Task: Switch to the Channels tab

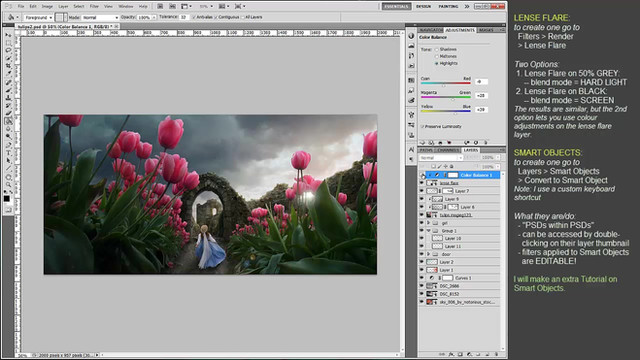Action: pyautogui.click(x=447, y=150)
